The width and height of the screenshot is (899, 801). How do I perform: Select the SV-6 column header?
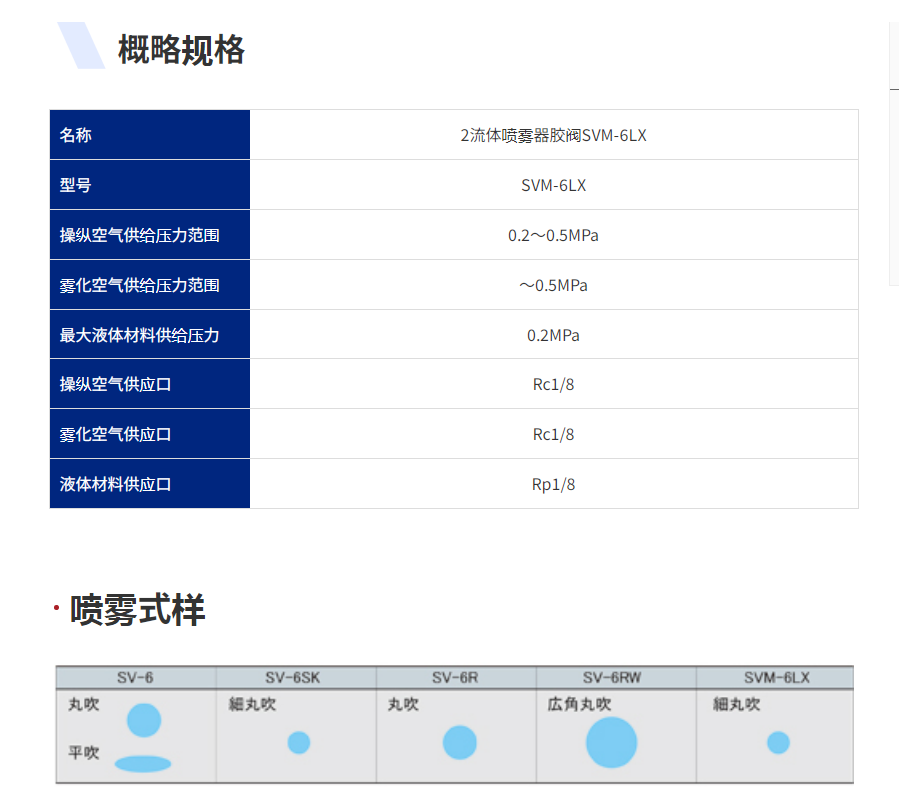click(135, 678)
